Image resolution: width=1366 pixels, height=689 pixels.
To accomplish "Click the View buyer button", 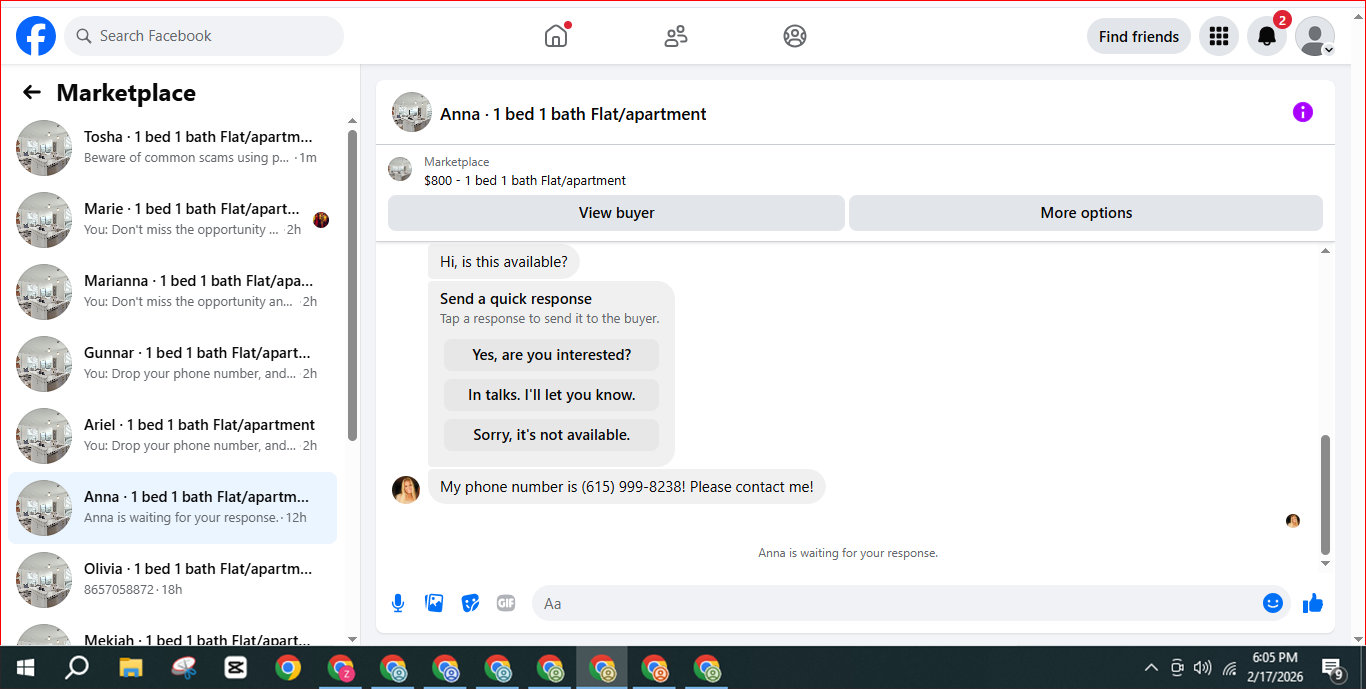I will coord(616,212).
